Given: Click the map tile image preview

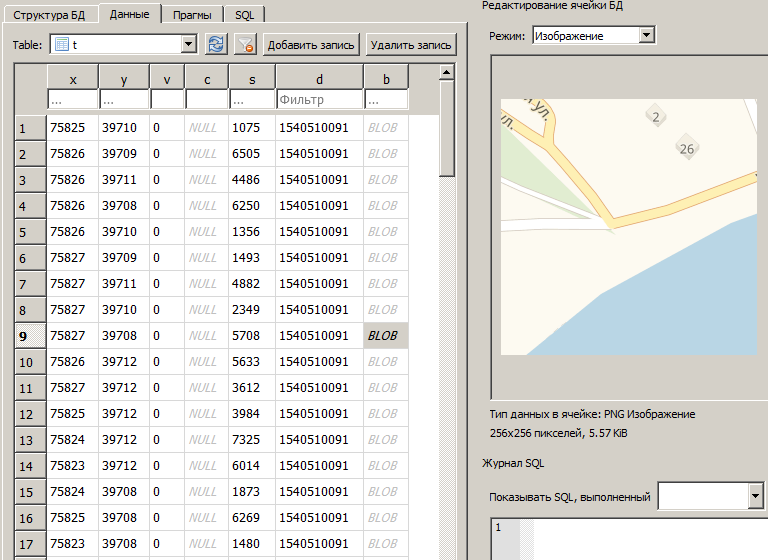Looking at the screenshot, I should tap(628, 227).
